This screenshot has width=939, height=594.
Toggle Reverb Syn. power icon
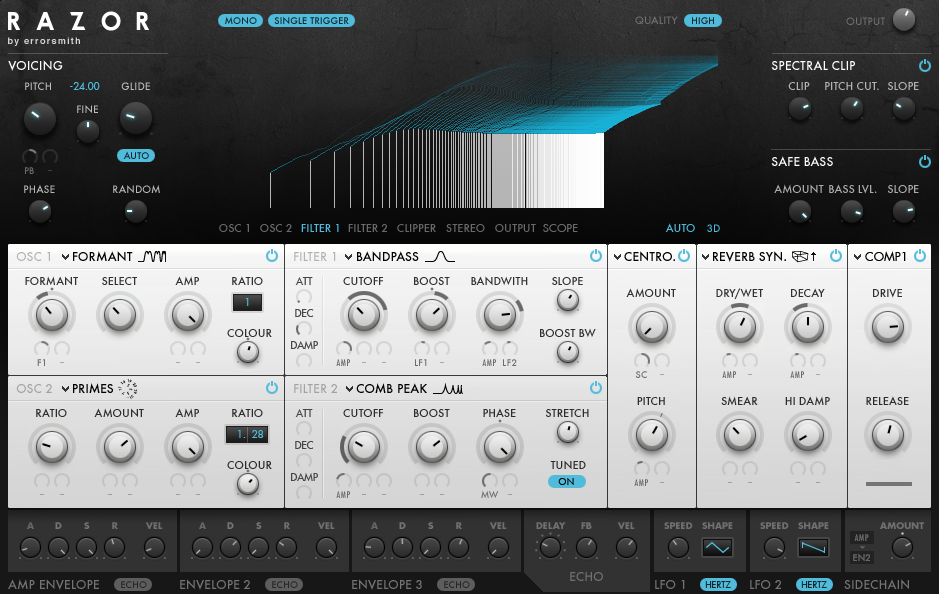836,256
